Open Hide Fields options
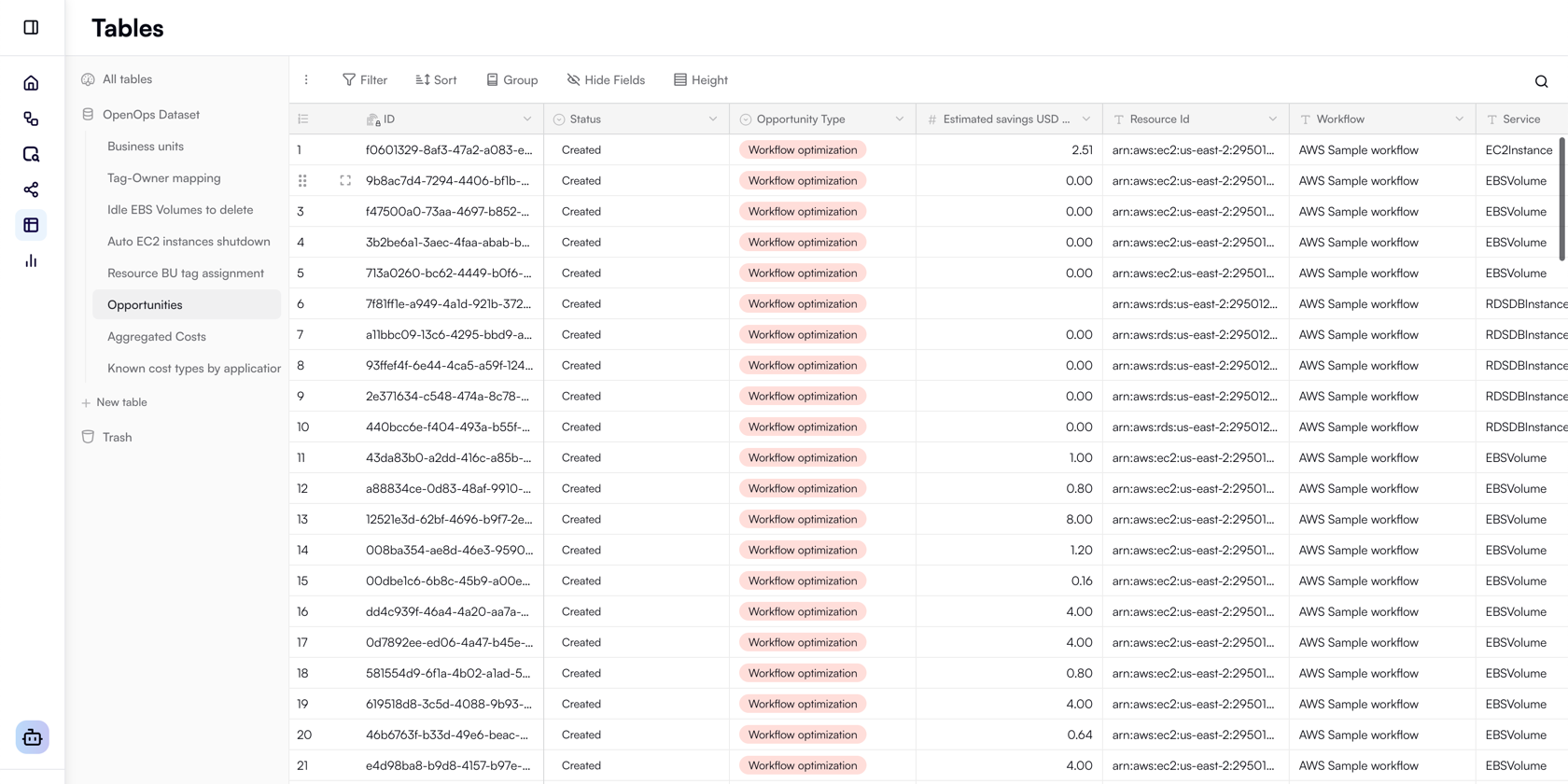This screenshot has height=784, width=1568. coord(606,80)
